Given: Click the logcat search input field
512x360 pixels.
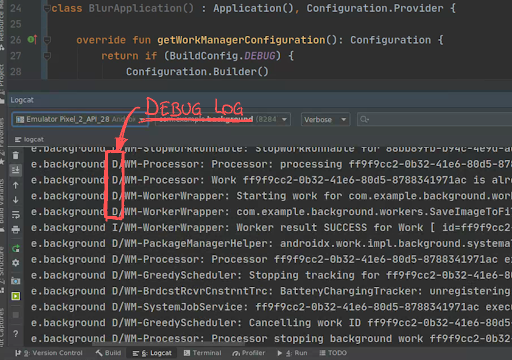Looking at the screenshot, I should 434,119.
